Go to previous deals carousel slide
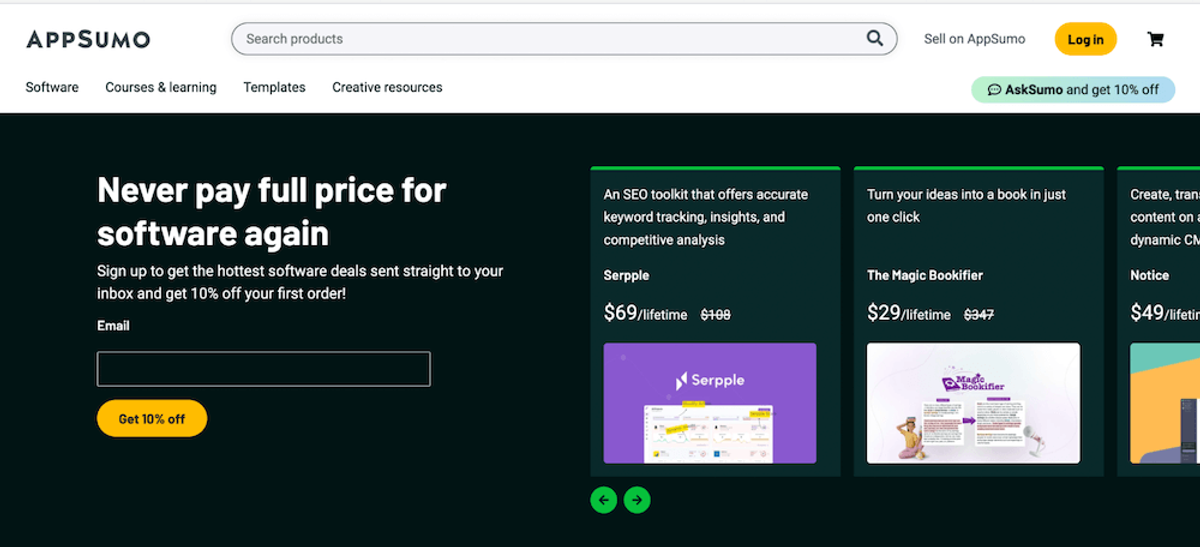This screenshot has width=1200, height=547. click(603, 500)
